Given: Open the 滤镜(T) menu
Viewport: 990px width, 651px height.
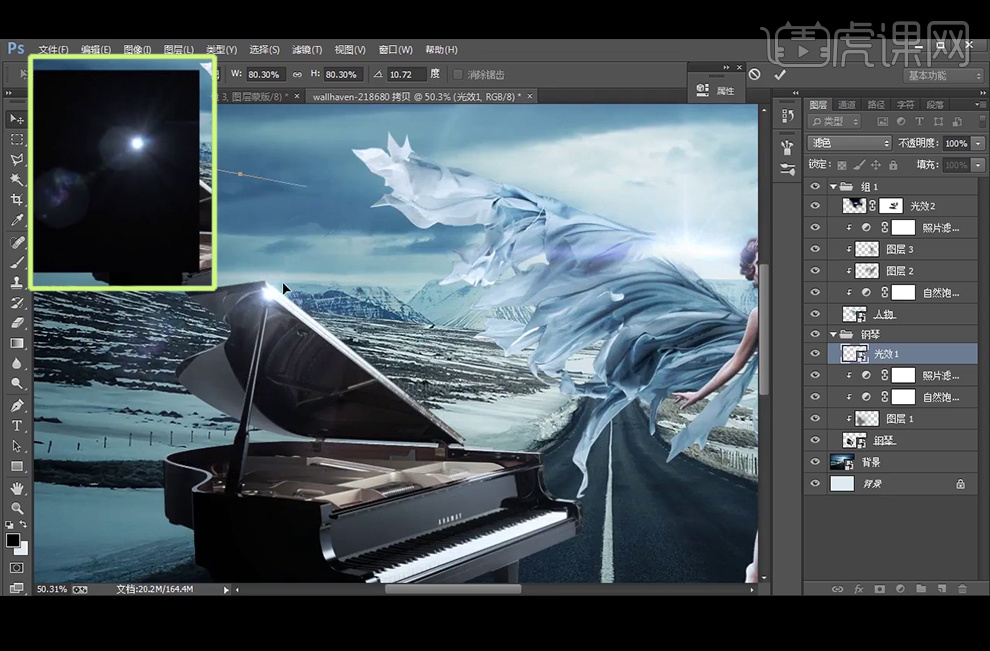Looking at the screenshot, I should 305,50.
